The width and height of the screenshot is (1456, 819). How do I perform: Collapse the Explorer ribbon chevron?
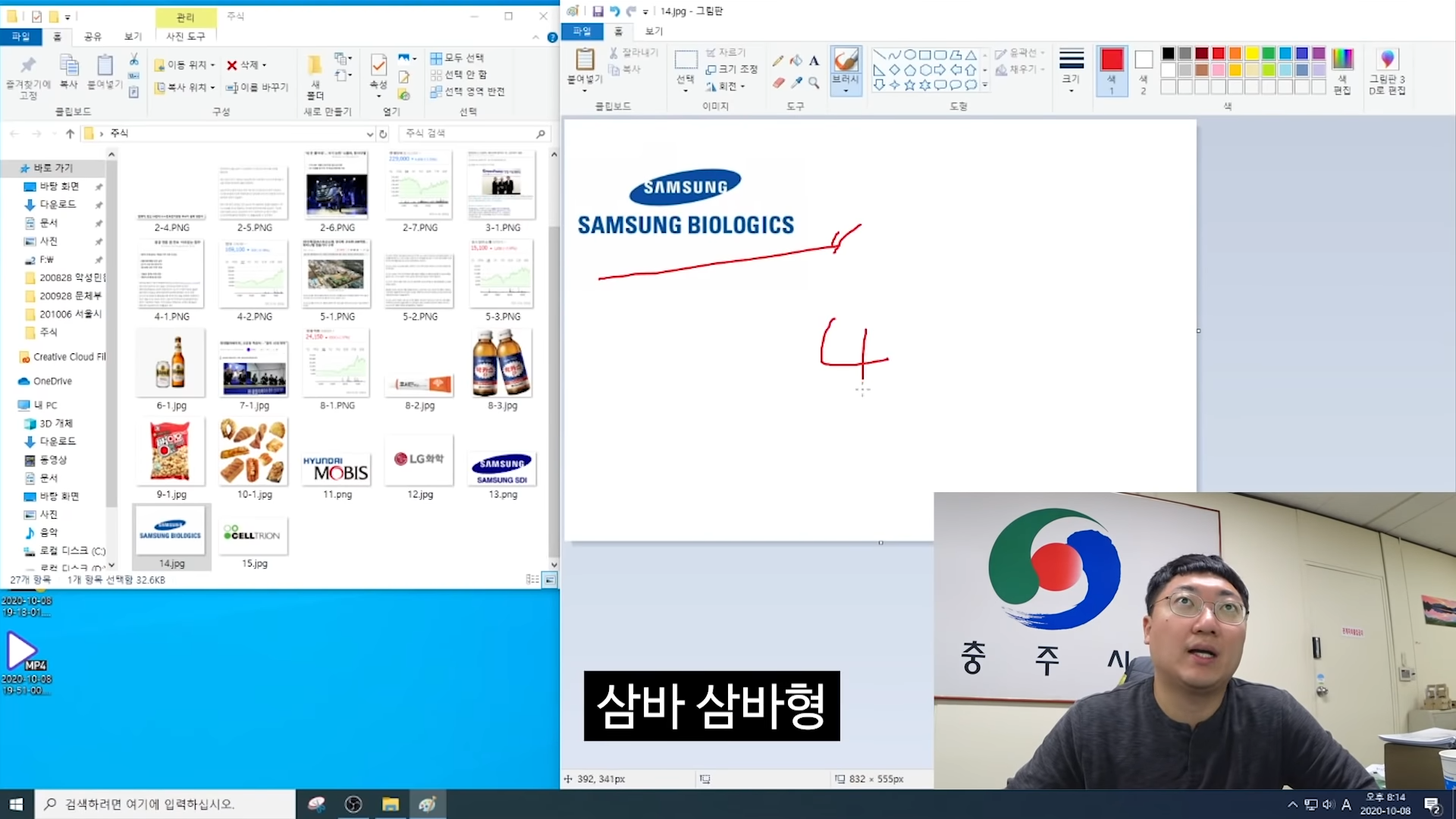click(x=536, y=36)
